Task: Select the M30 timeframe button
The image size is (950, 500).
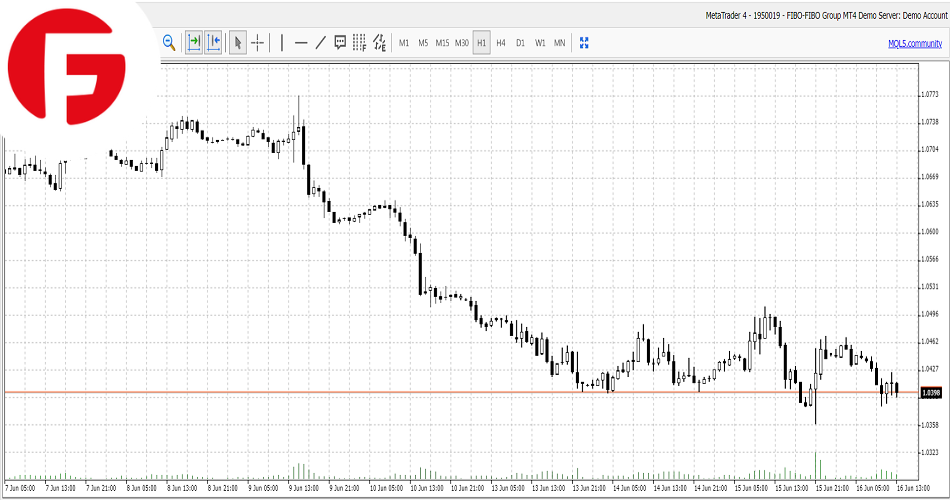Action: tap(462, 43)
